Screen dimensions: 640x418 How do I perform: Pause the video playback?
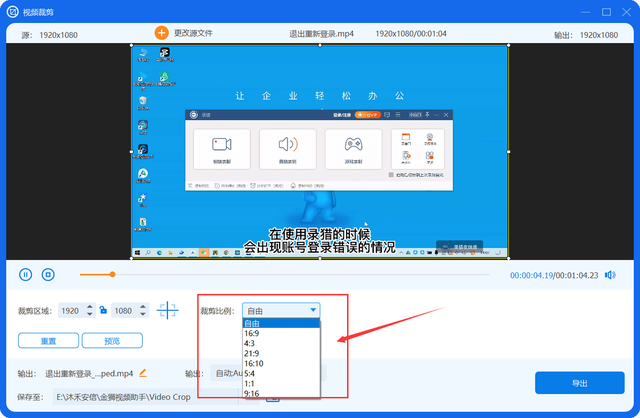pyautogui.click(x=25, y=275)
